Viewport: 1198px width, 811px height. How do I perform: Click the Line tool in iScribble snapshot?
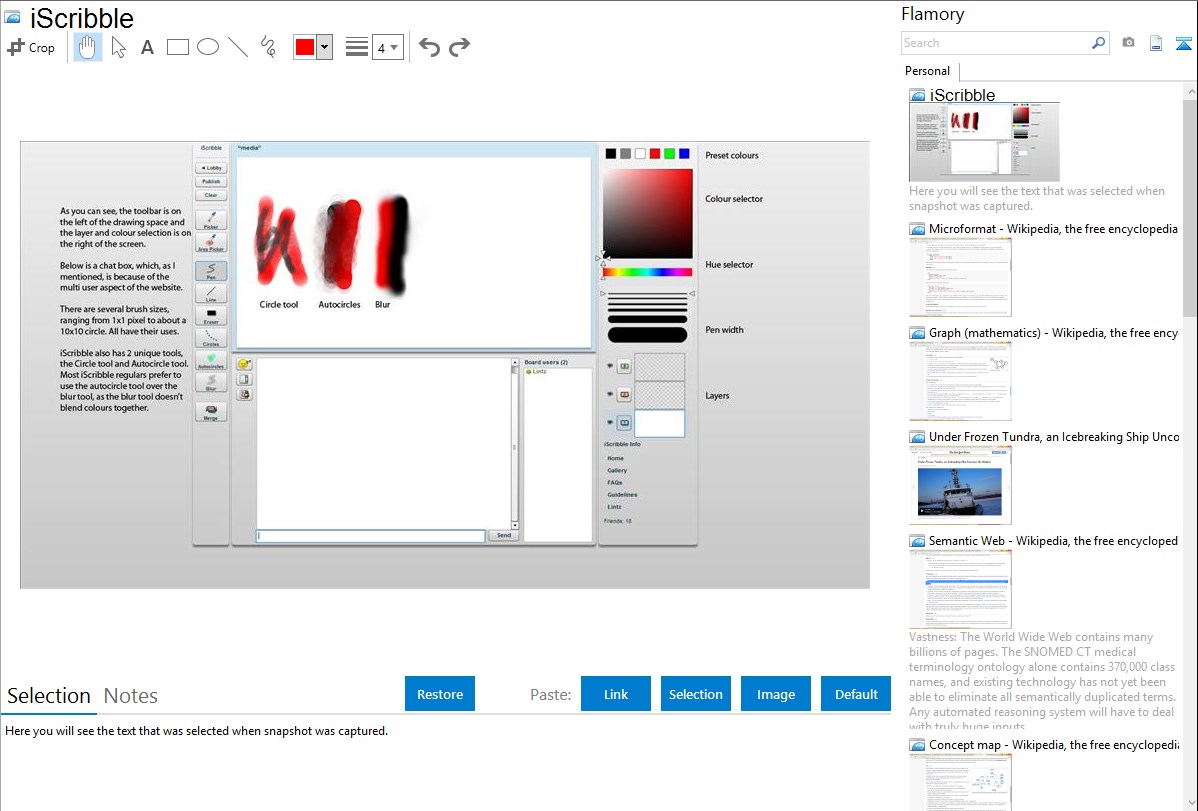(211, 293)
